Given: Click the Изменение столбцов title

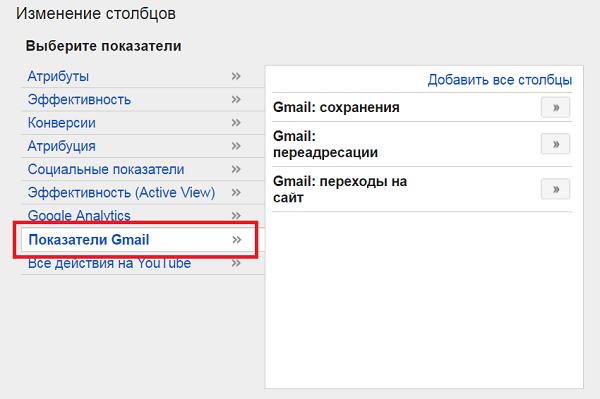Looking at the screenshot, I should click(96, 14).
